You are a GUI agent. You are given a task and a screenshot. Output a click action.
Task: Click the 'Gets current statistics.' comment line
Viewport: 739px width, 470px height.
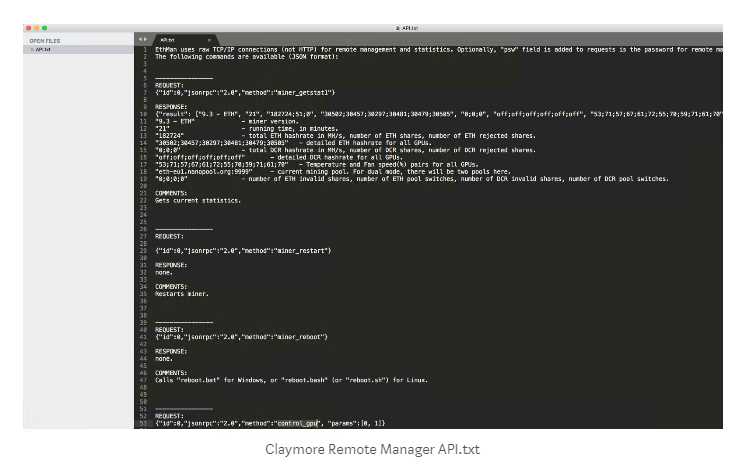[x=198, y=201]
